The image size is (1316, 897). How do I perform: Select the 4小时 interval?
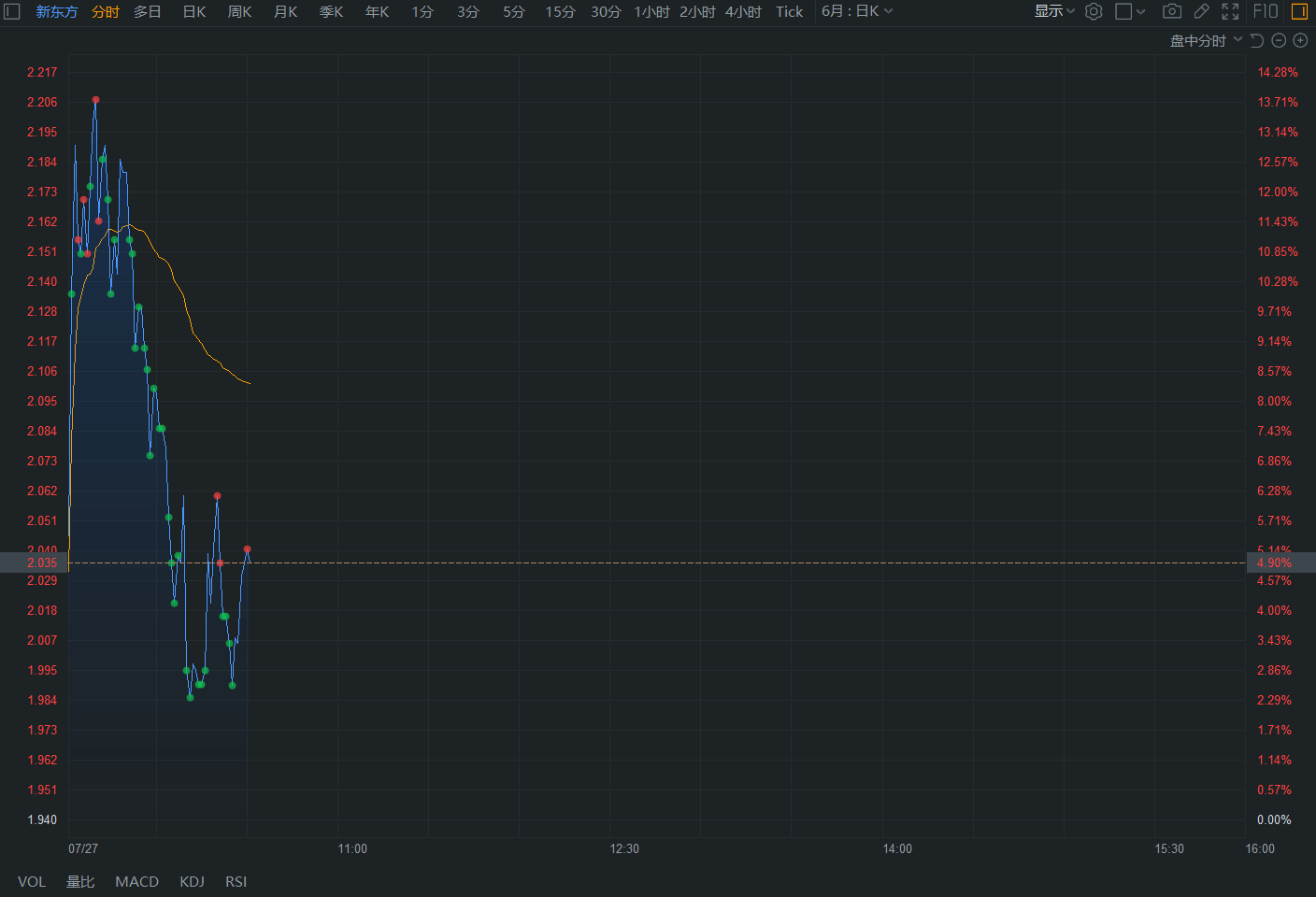743,12
